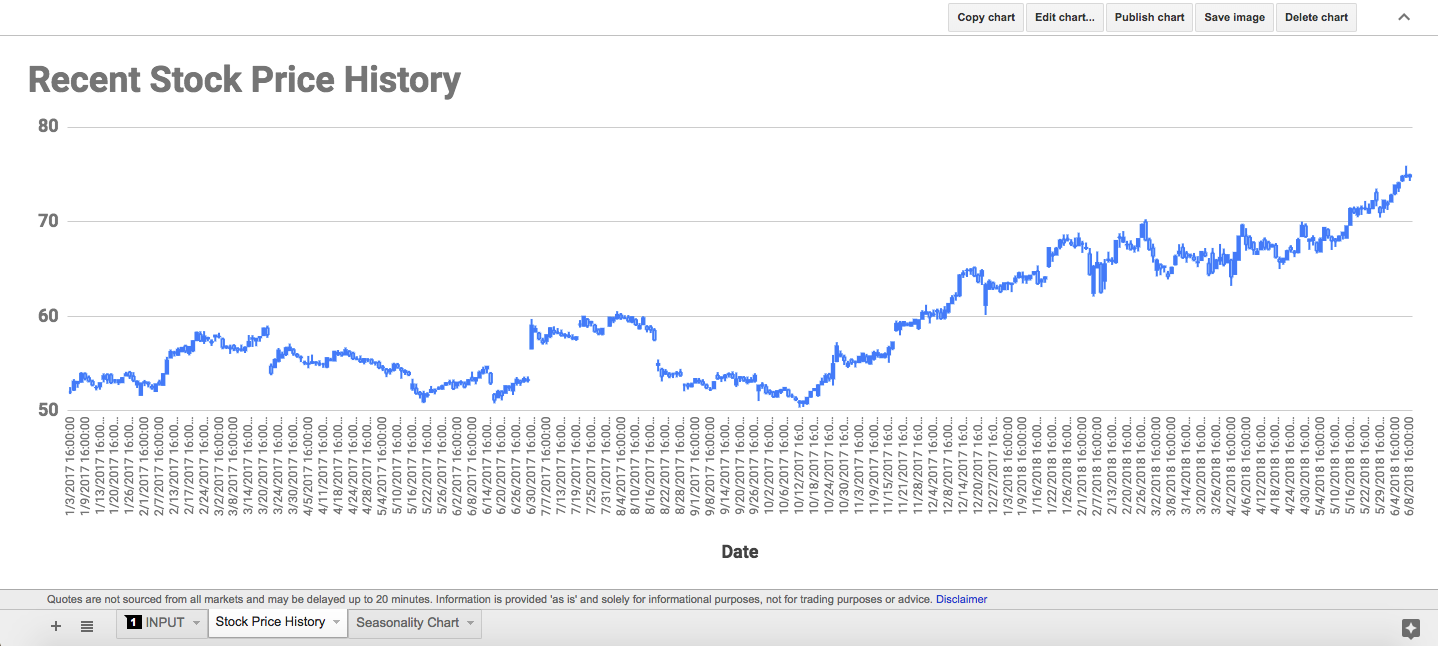Viewport: 1438px width, 646px height.
Task: Switch to the Seasonality Chart tab
Action: point(408,622)
